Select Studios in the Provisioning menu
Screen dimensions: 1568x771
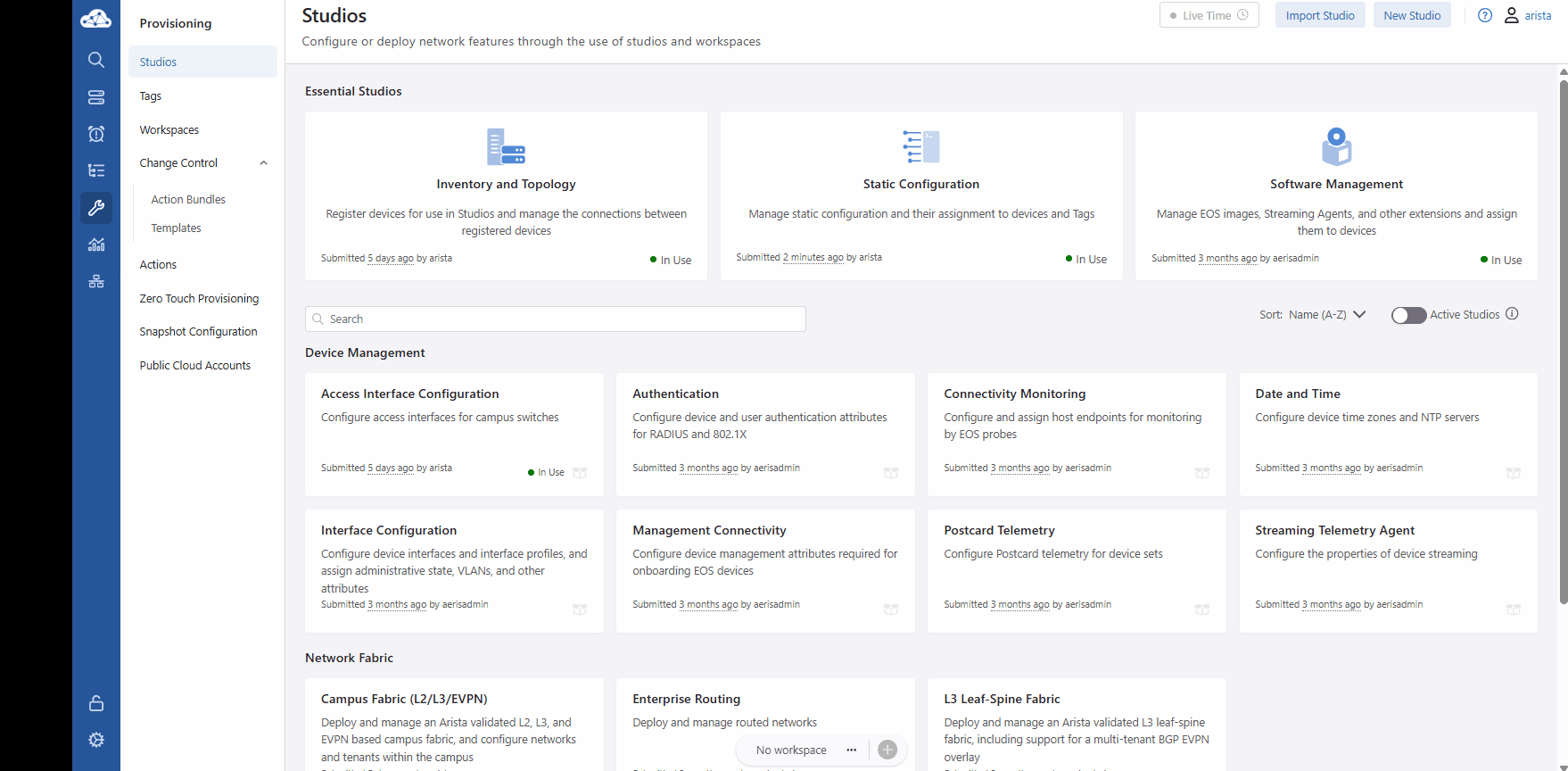point(202,62)
